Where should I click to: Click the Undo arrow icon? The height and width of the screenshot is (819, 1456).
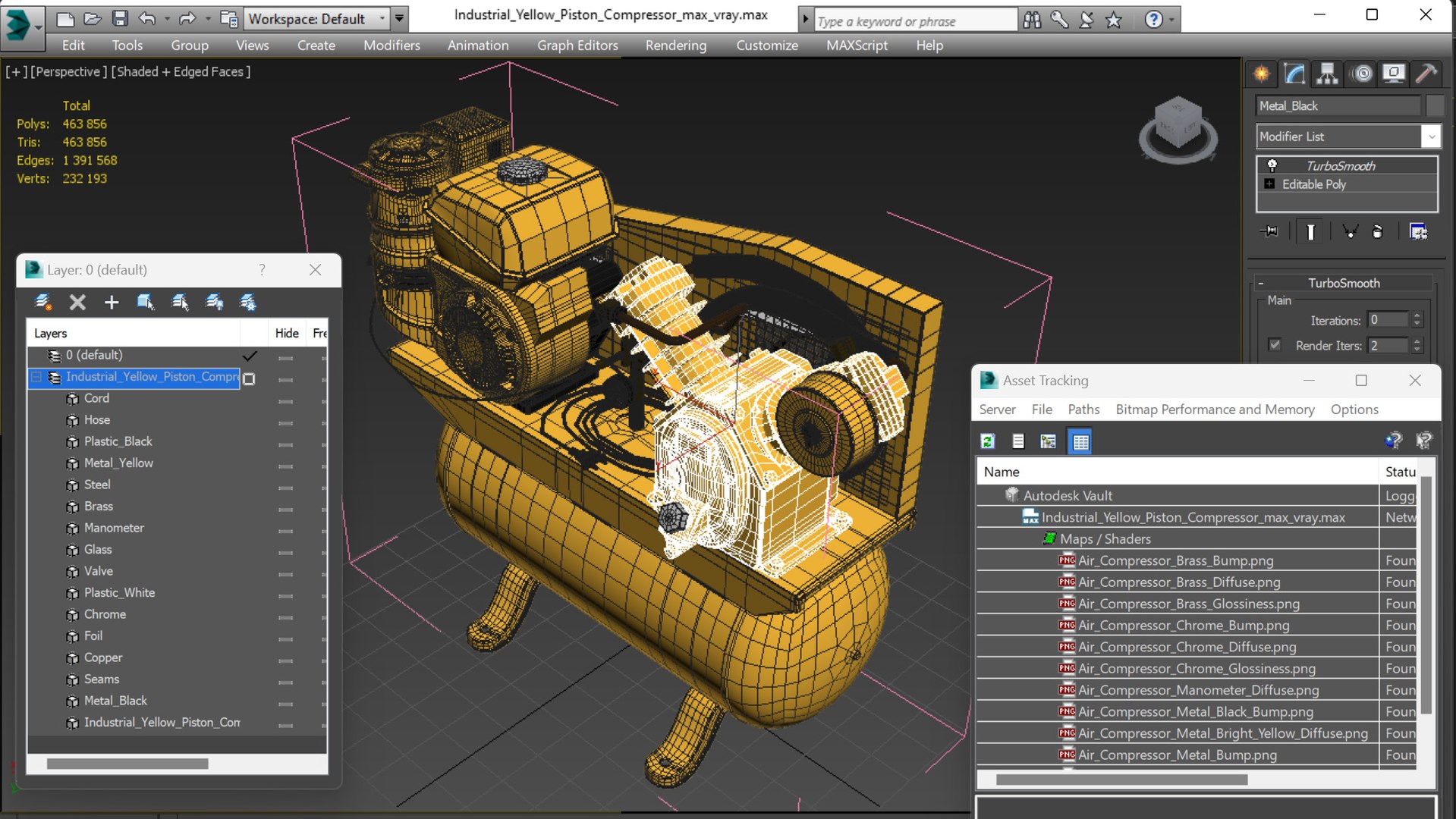coord(147,18)
